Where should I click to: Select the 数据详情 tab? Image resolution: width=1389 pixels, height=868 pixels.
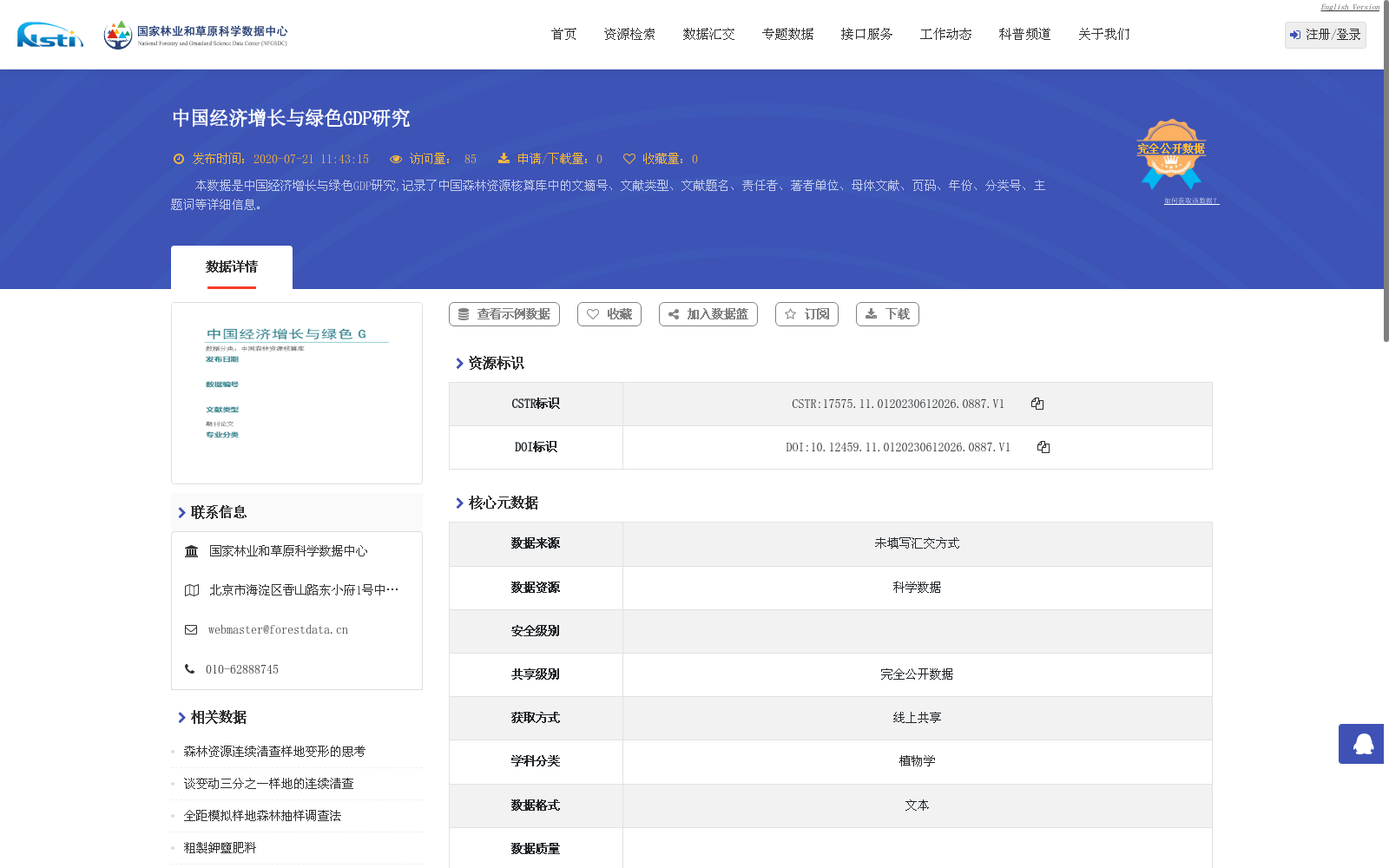(232, 267)
